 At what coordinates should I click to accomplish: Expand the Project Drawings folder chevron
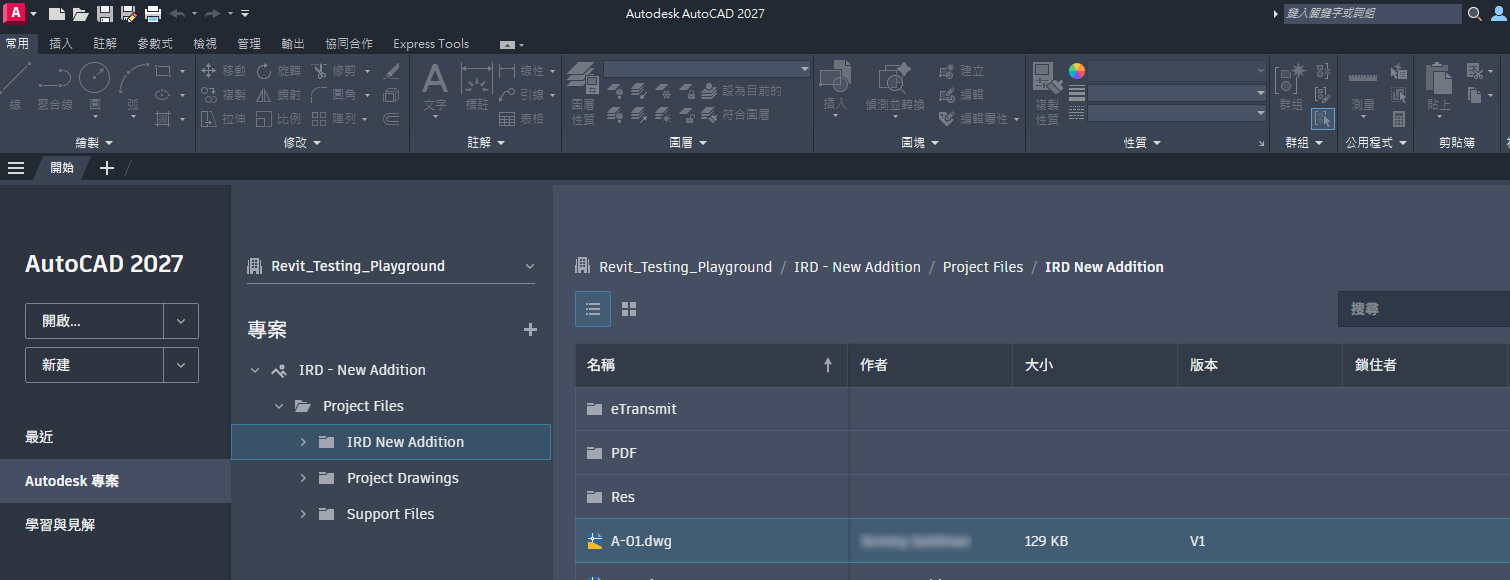pyautogui.click(x=303, y=478)
